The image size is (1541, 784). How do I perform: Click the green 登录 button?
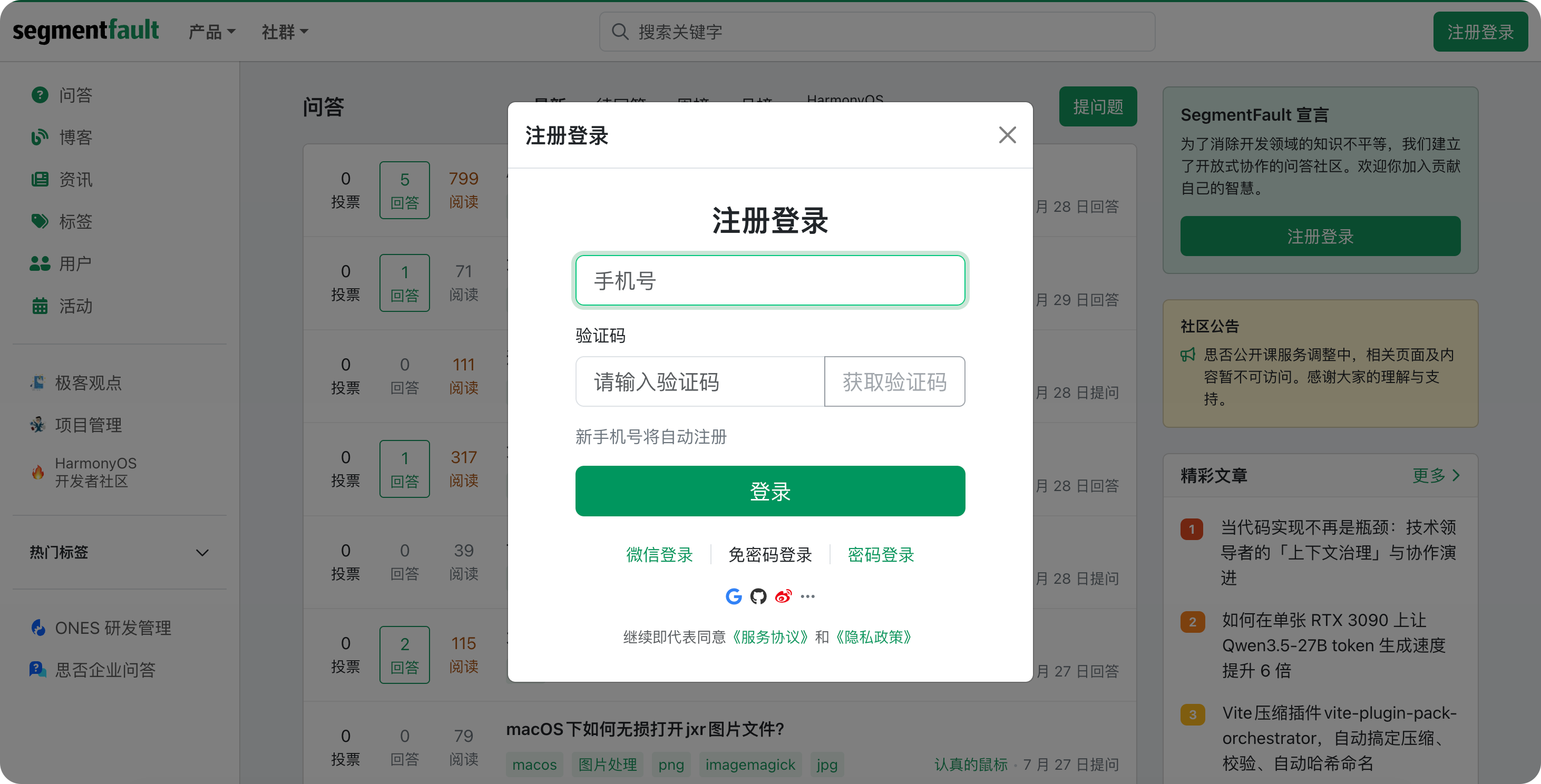[x=770, y=491]
